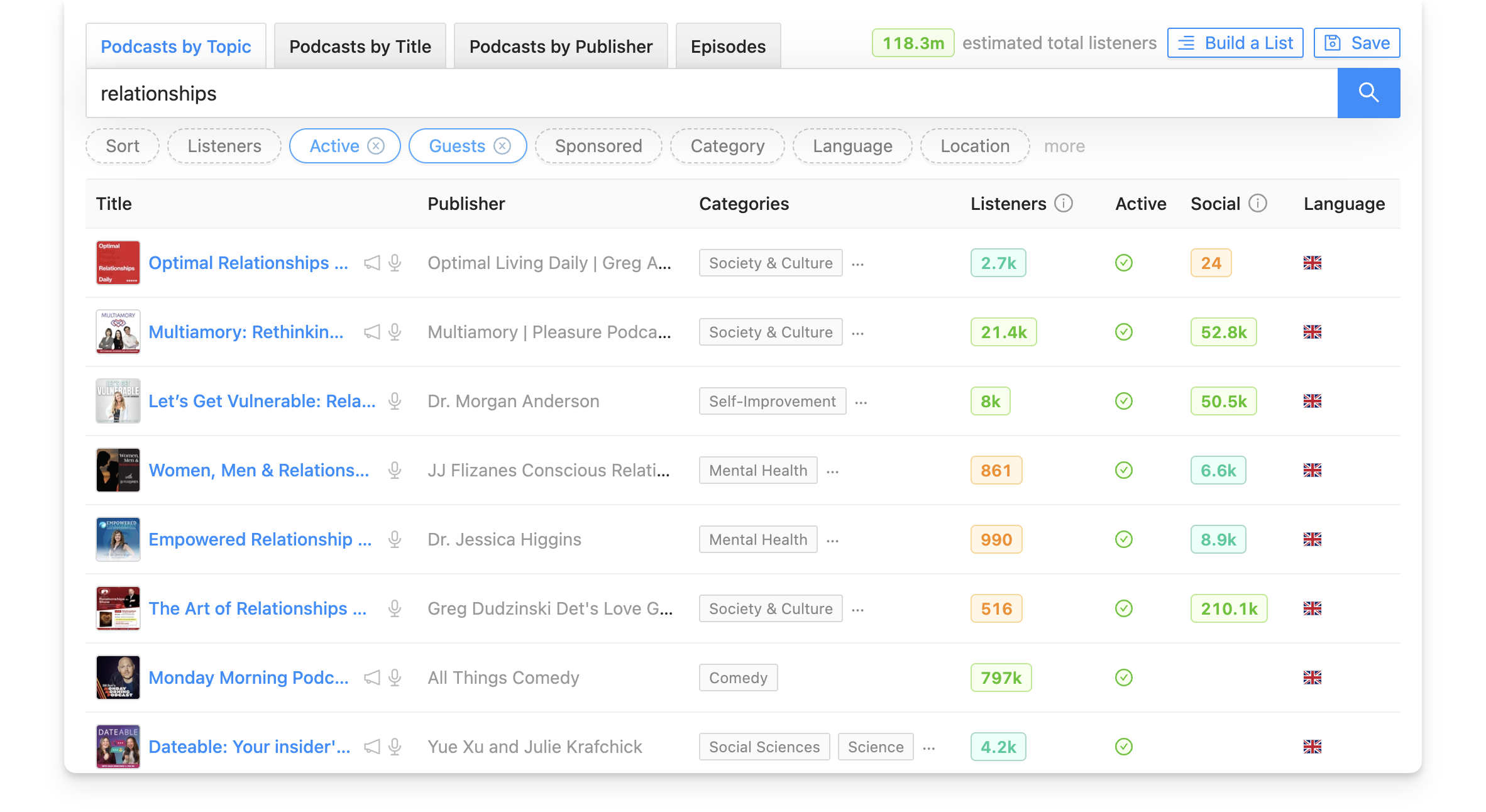Switch to Podcasts by Publisher tab
This screenshot has width=1486, height=812.
(560, 45)
